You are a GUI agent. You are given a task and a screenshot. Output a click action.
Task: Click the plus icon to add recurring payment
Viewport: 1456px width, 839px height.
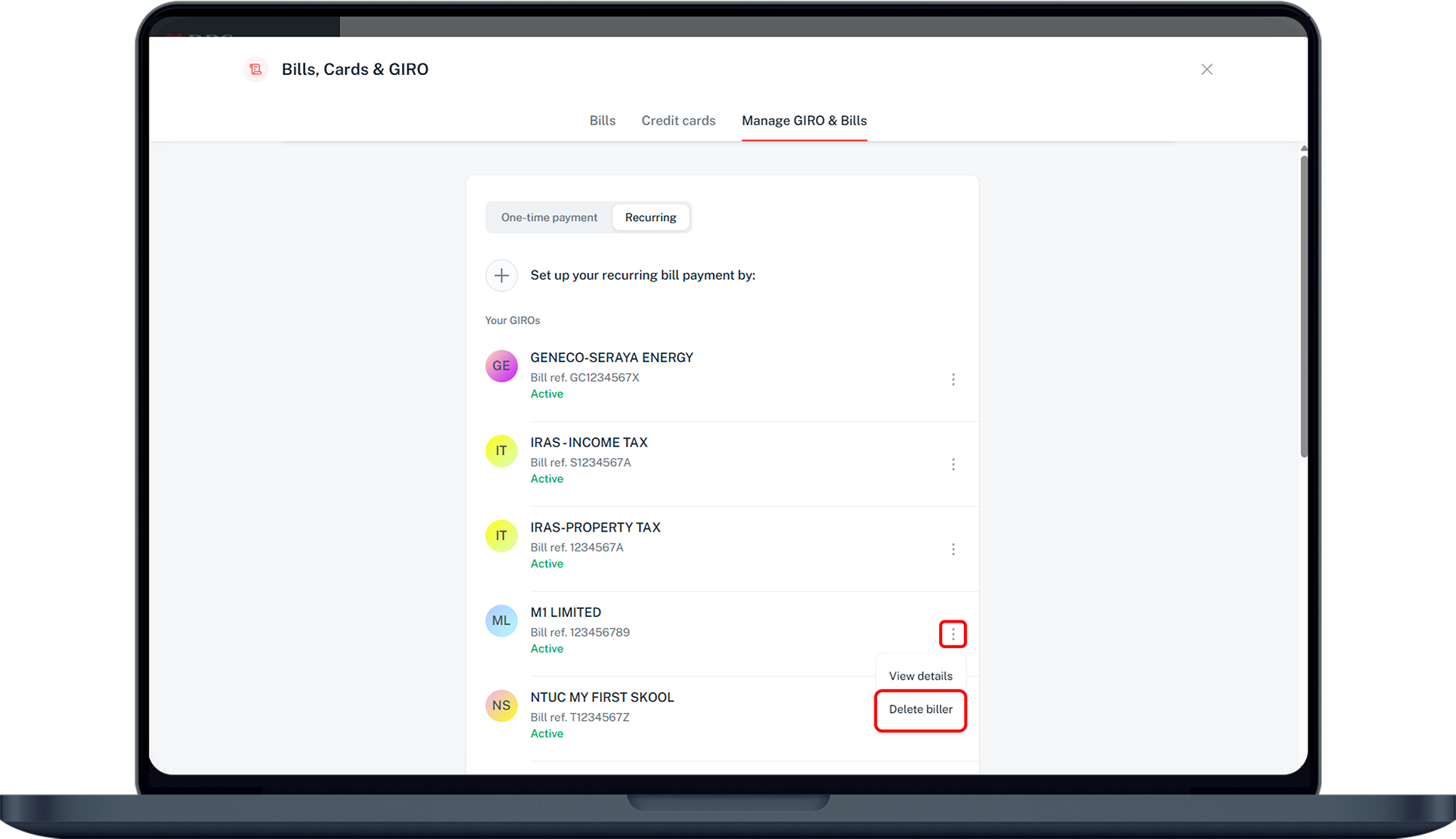(502, 275)
